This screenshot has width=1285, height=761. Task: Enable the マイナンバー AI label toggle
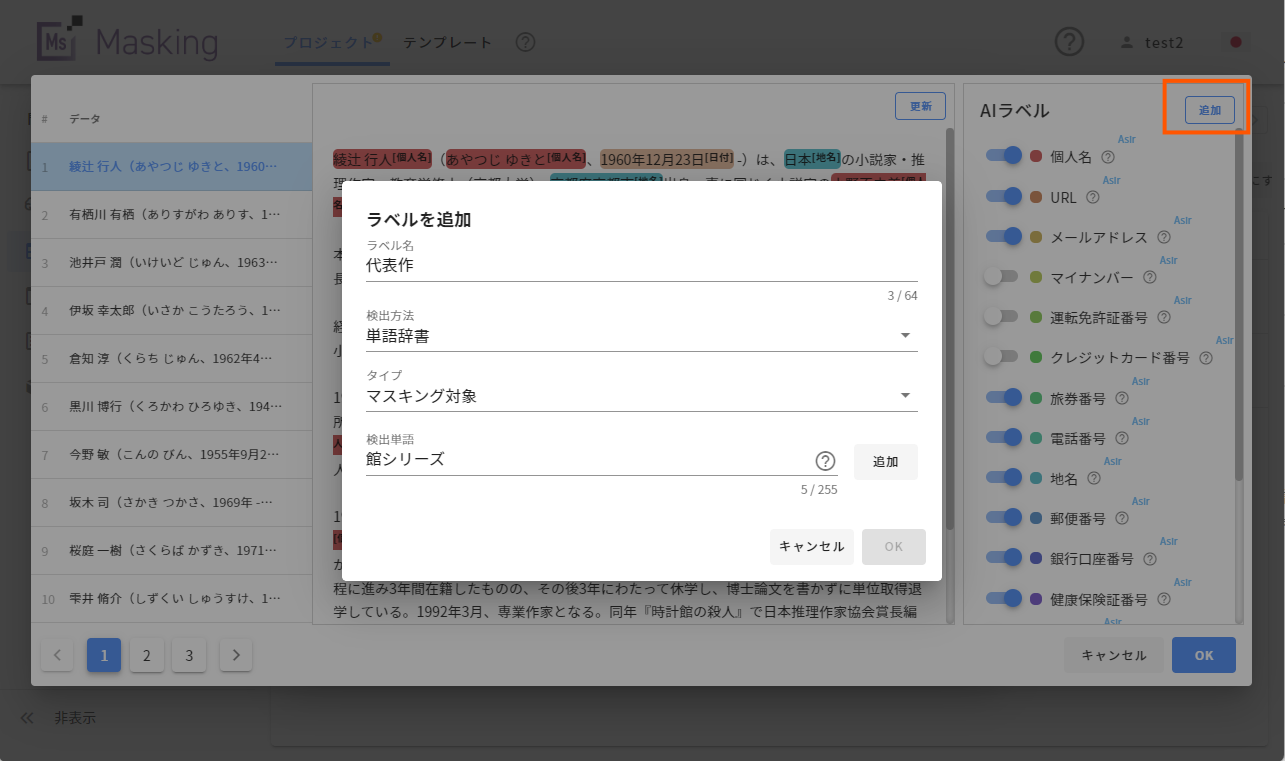[1002, 277]
